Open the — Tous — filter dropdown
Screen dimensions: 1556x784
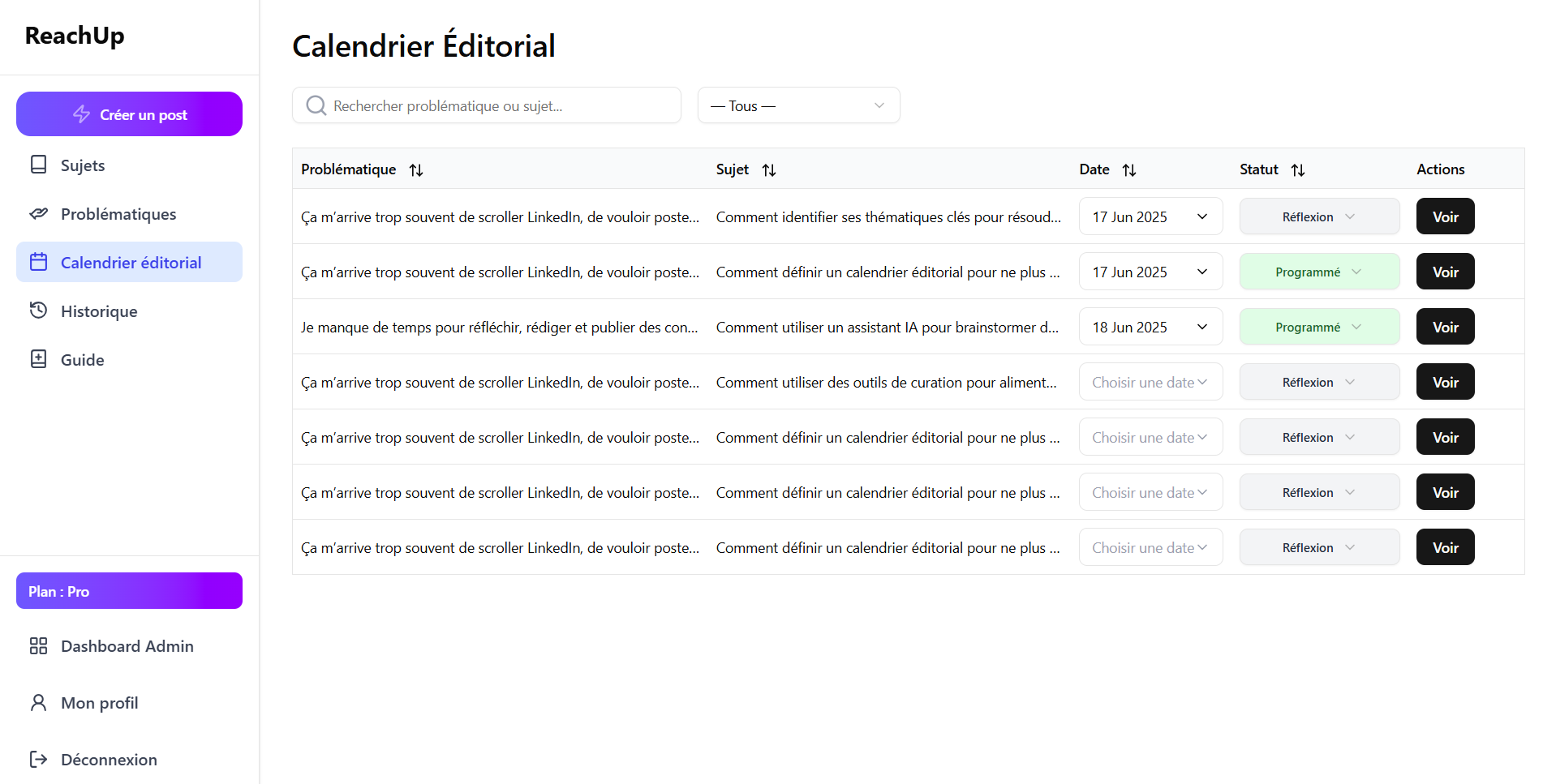[799, 105]
